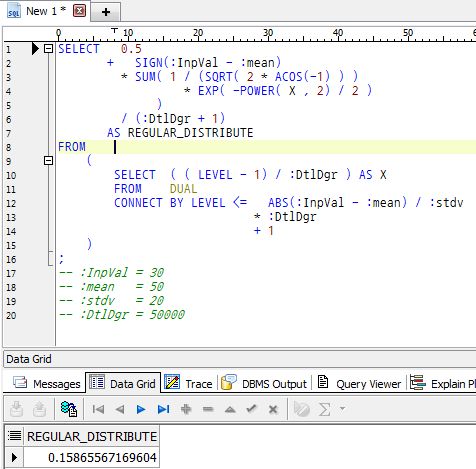Jump to the last record
Viewport: 476px width, 469px height.
[x=163, y=409]
